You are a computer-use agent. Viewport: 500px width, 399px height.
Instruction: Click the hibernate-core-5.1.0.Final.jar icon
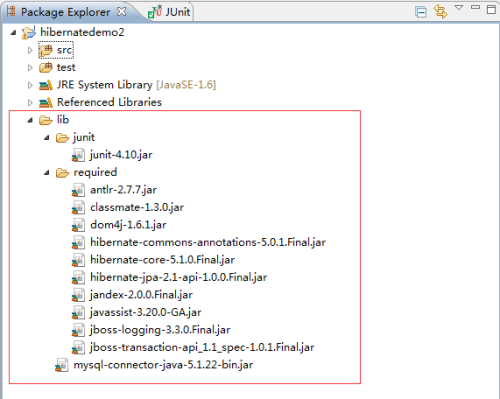(x=78, y=260)
